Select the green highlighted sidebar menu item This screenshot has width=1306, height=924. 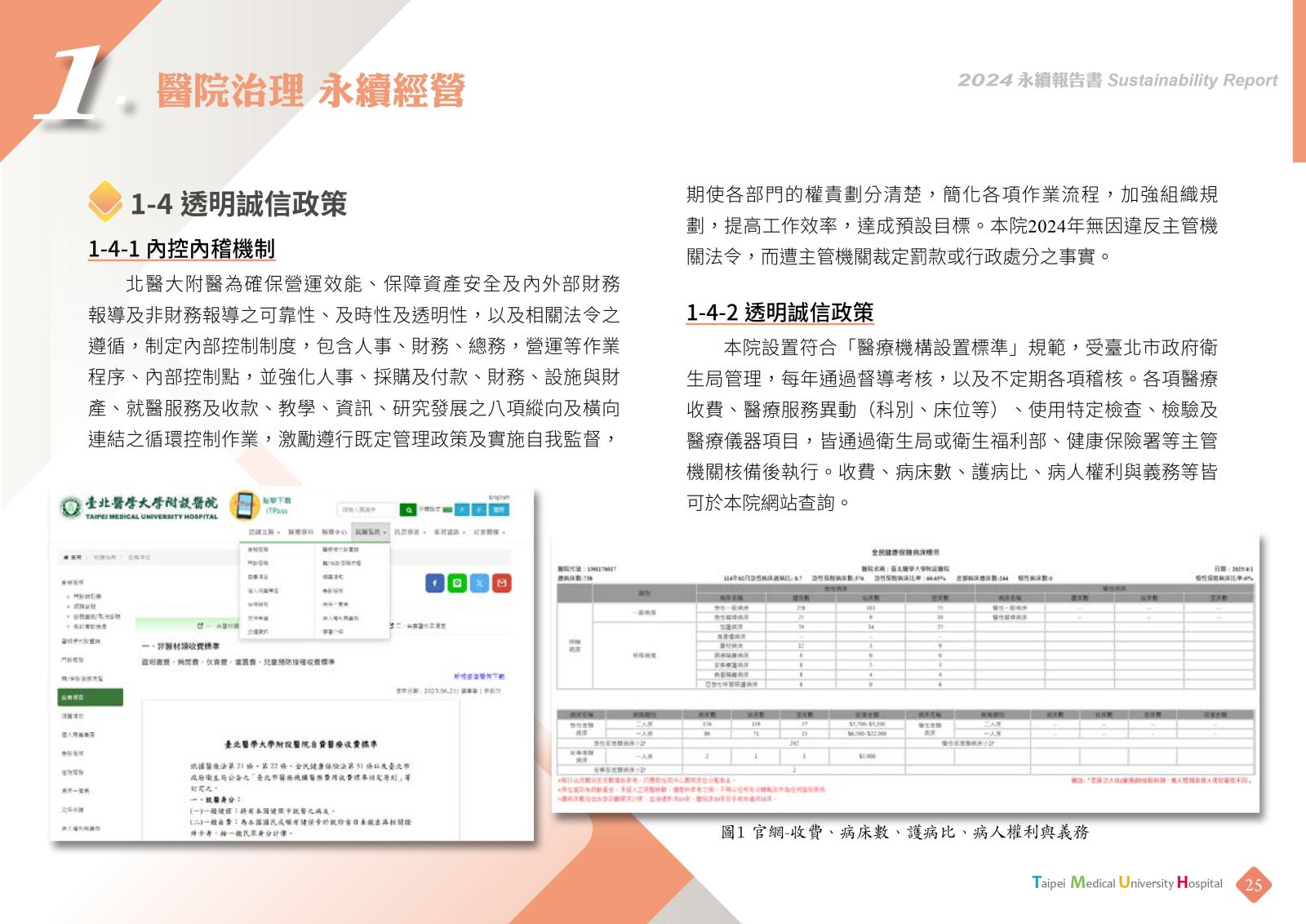pyautogui.click(x=91, y=697)
